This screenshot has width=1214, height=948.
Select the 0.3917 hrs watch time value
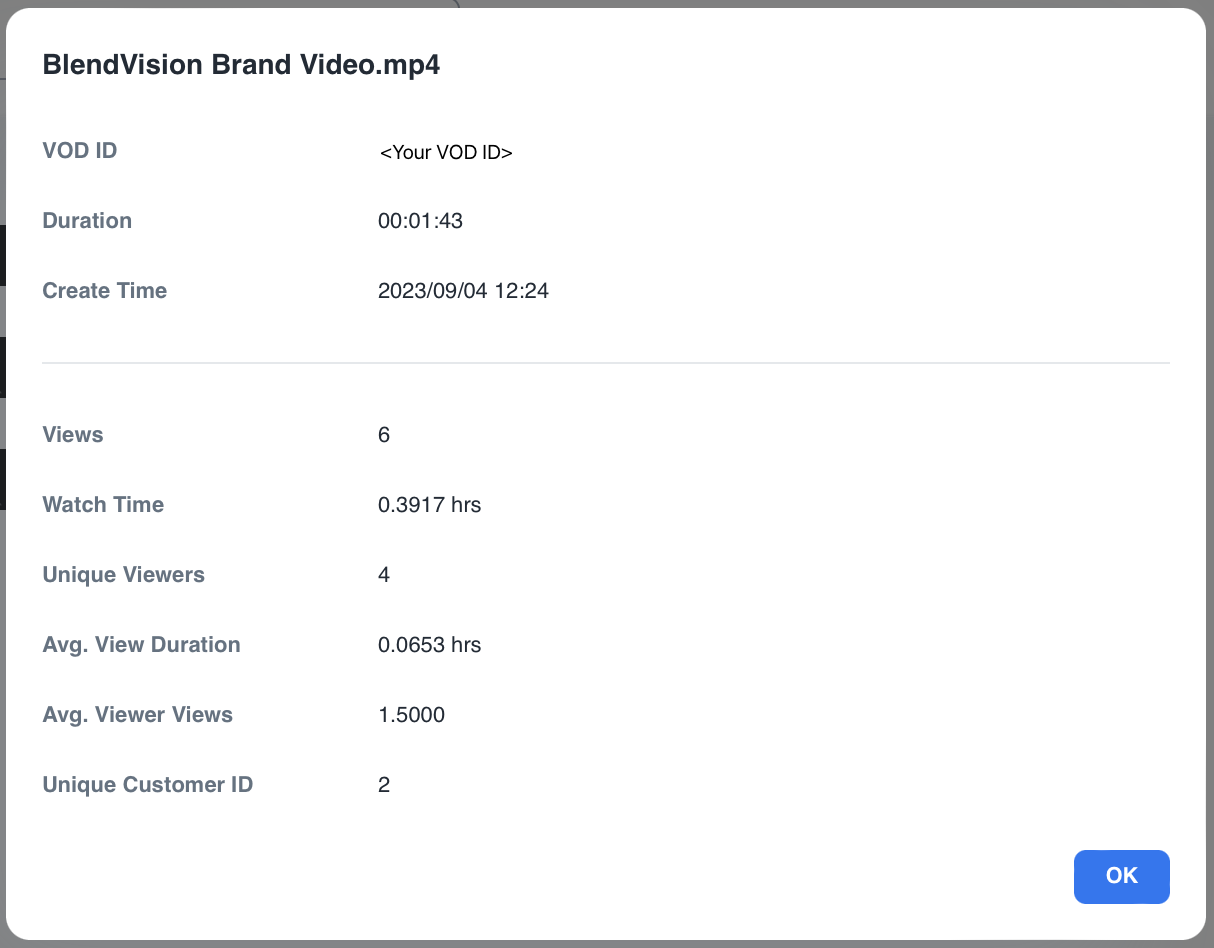[429, 505]
